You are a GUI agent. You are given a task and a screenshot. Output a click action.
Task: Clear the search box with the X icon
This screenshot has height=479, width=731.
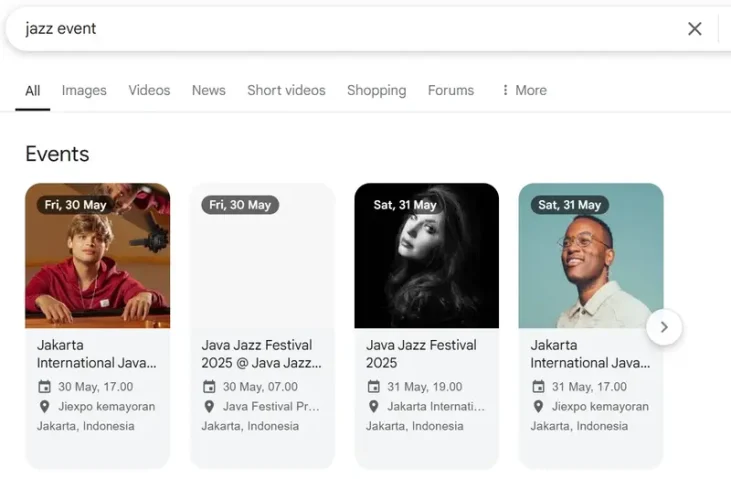[694, 29]
